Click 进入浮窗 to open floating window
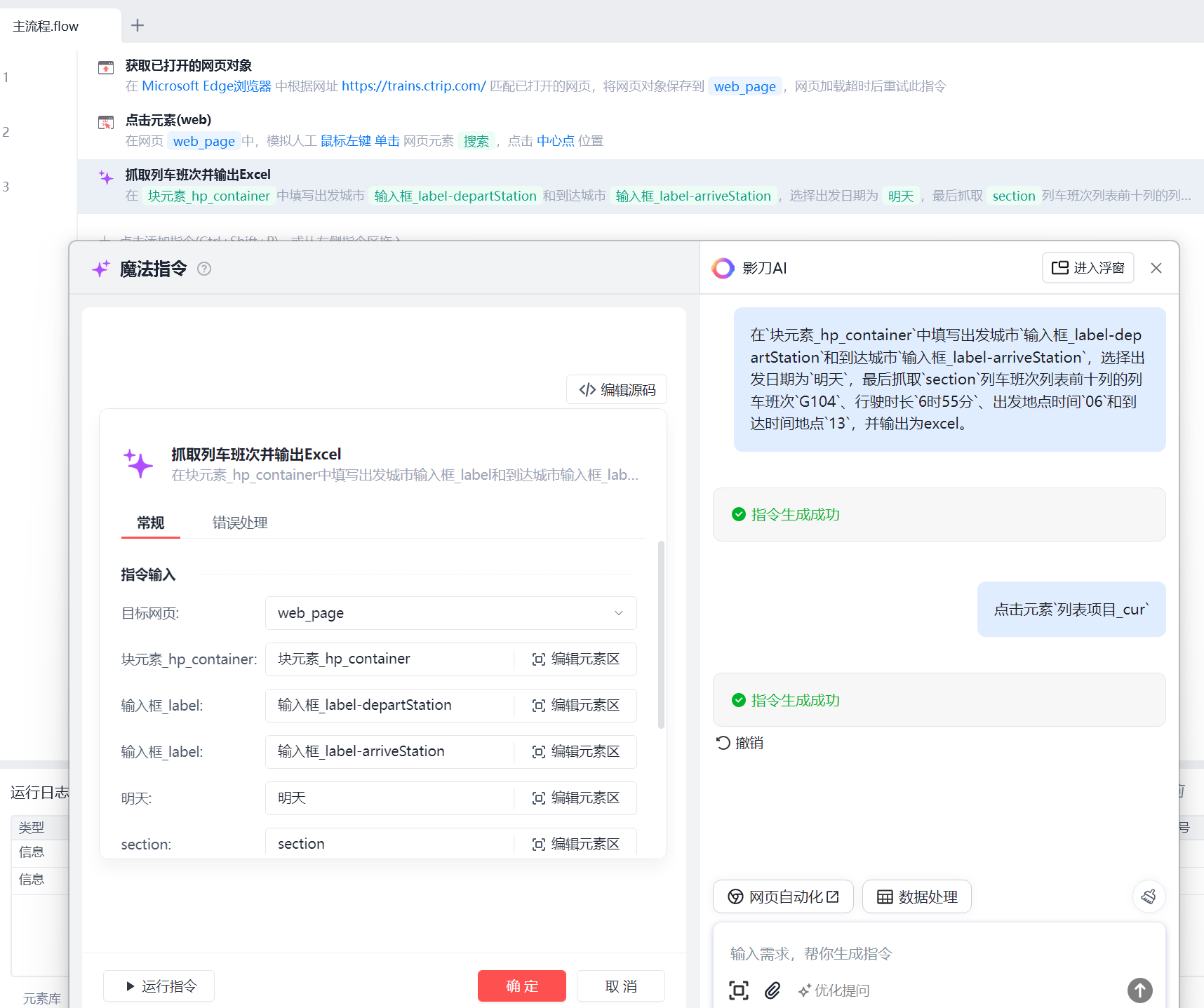 (1088, 268)
